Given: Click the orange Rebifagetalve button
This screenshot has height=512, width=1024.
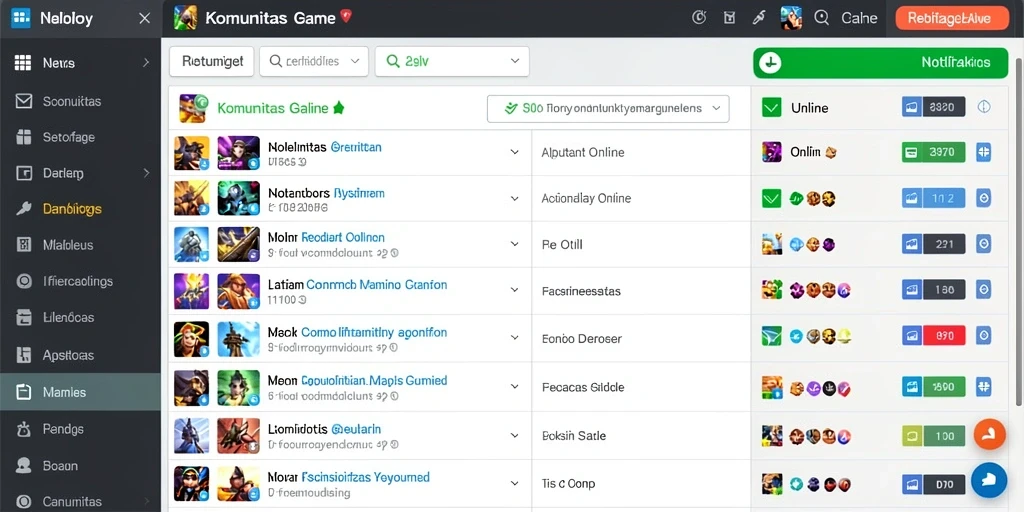Looking at the screenshot, I should point(952,18).
